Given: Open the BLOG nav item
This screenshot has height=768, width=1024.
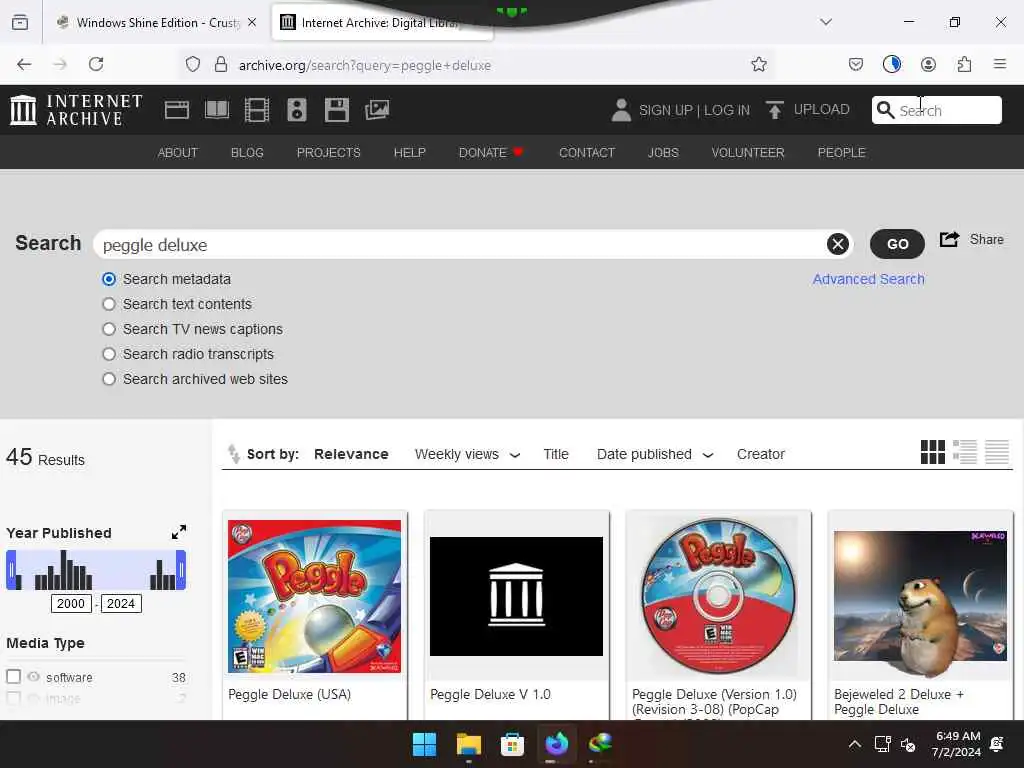Looking at the screenshot, I should [x=247, y=152].
